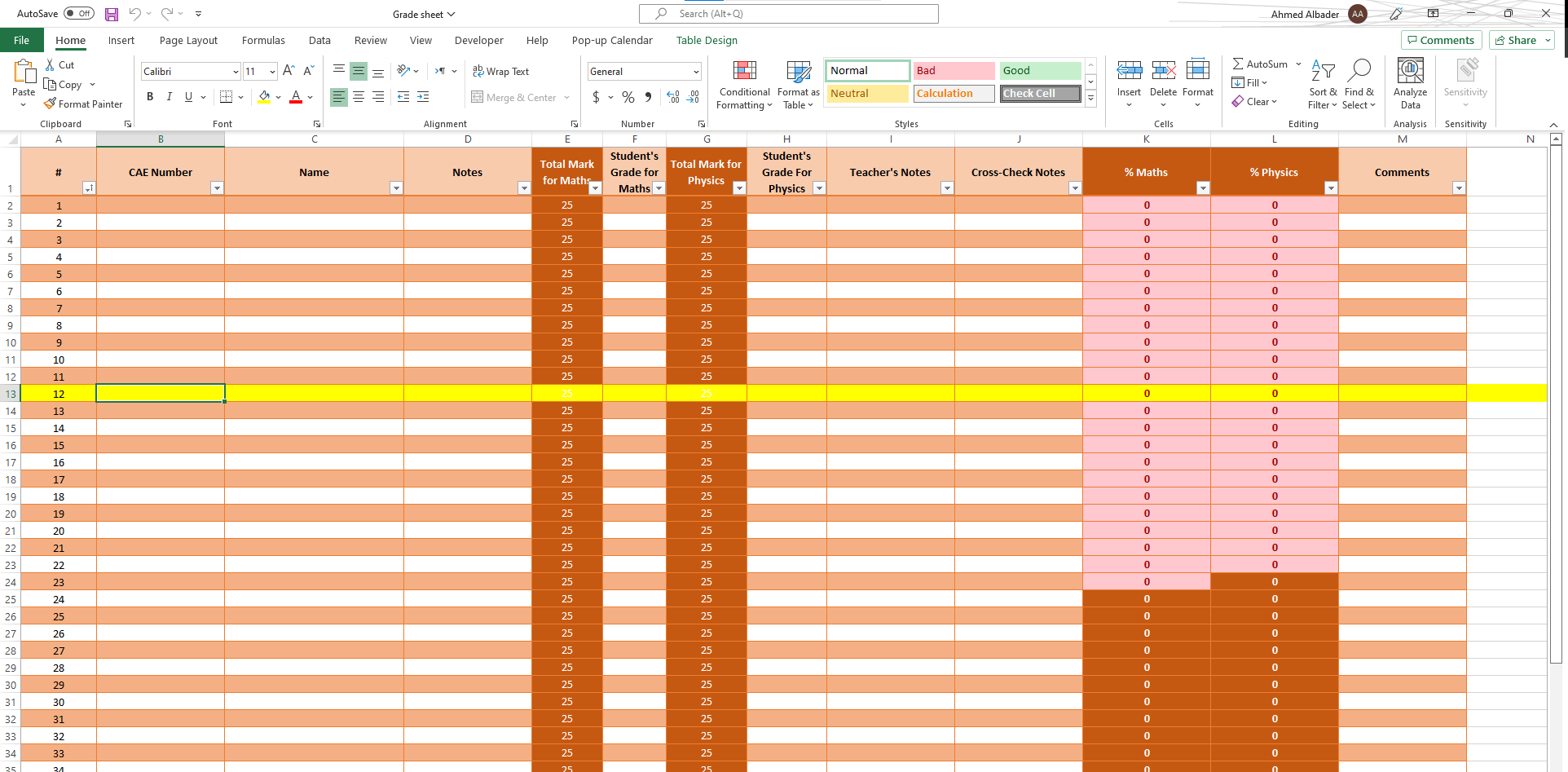
Task: Click the Clear eraser button
Action: (1254, 102)
